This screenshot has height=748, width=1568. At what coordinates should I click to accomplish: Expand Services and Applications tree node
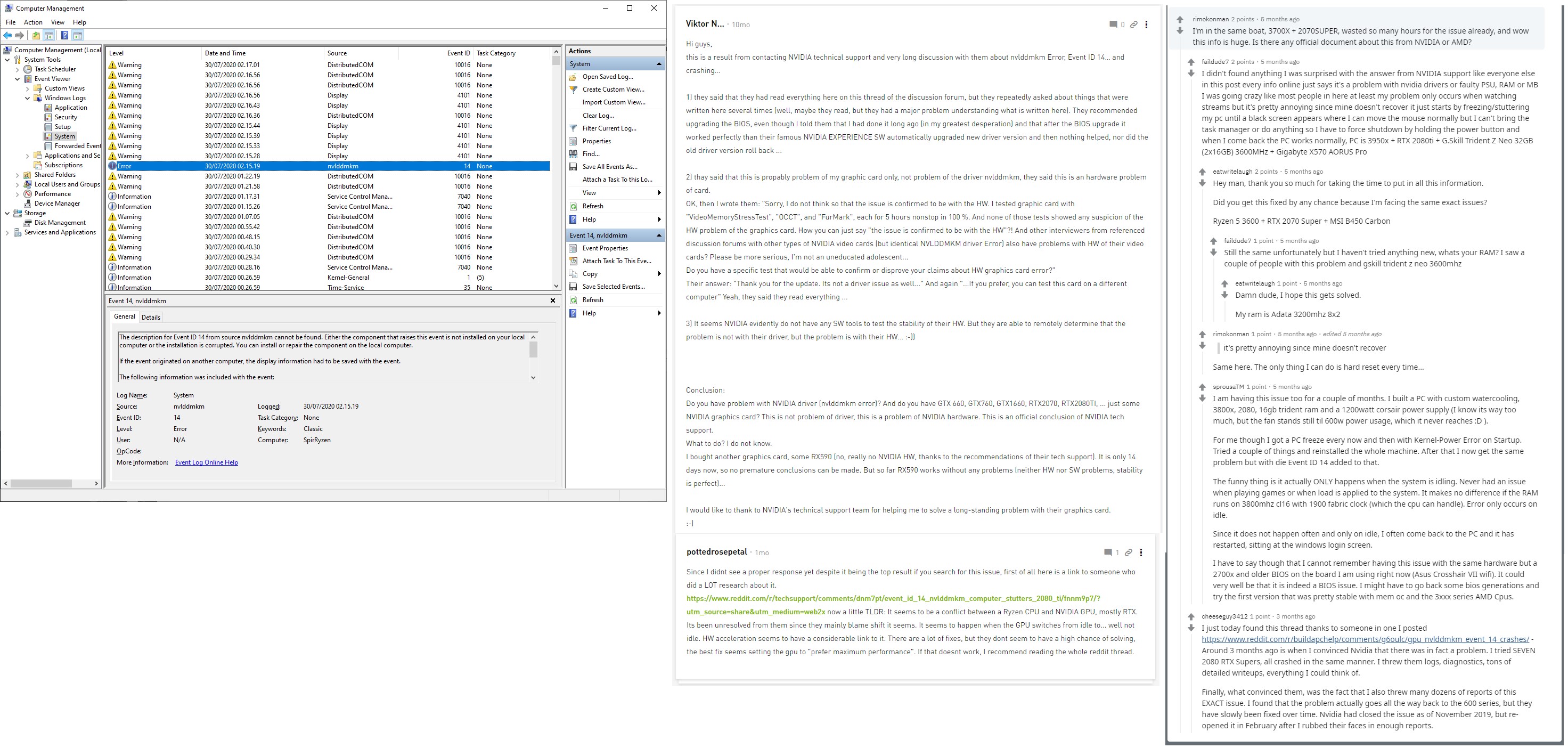[x=7, y=233]
